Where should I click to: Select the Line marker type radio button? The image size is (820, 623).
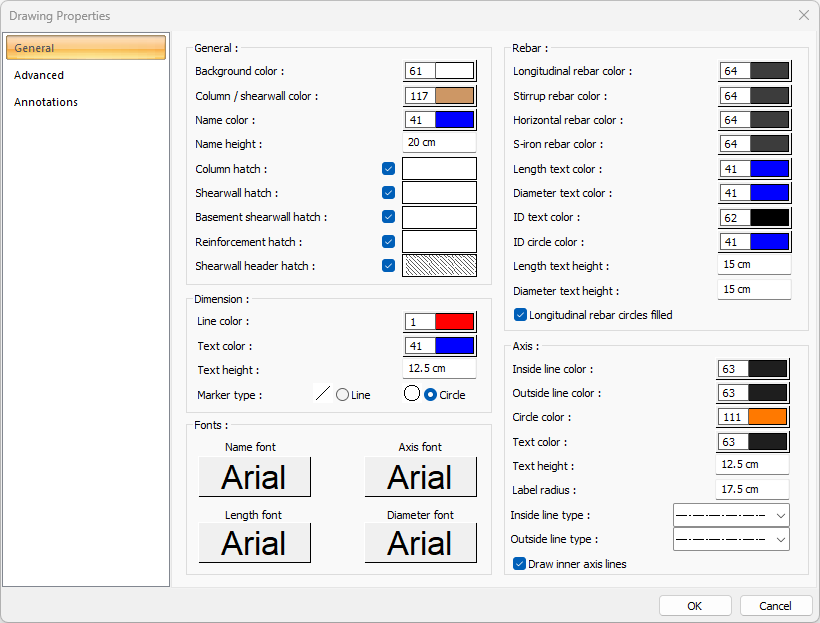tap(343, 395)
